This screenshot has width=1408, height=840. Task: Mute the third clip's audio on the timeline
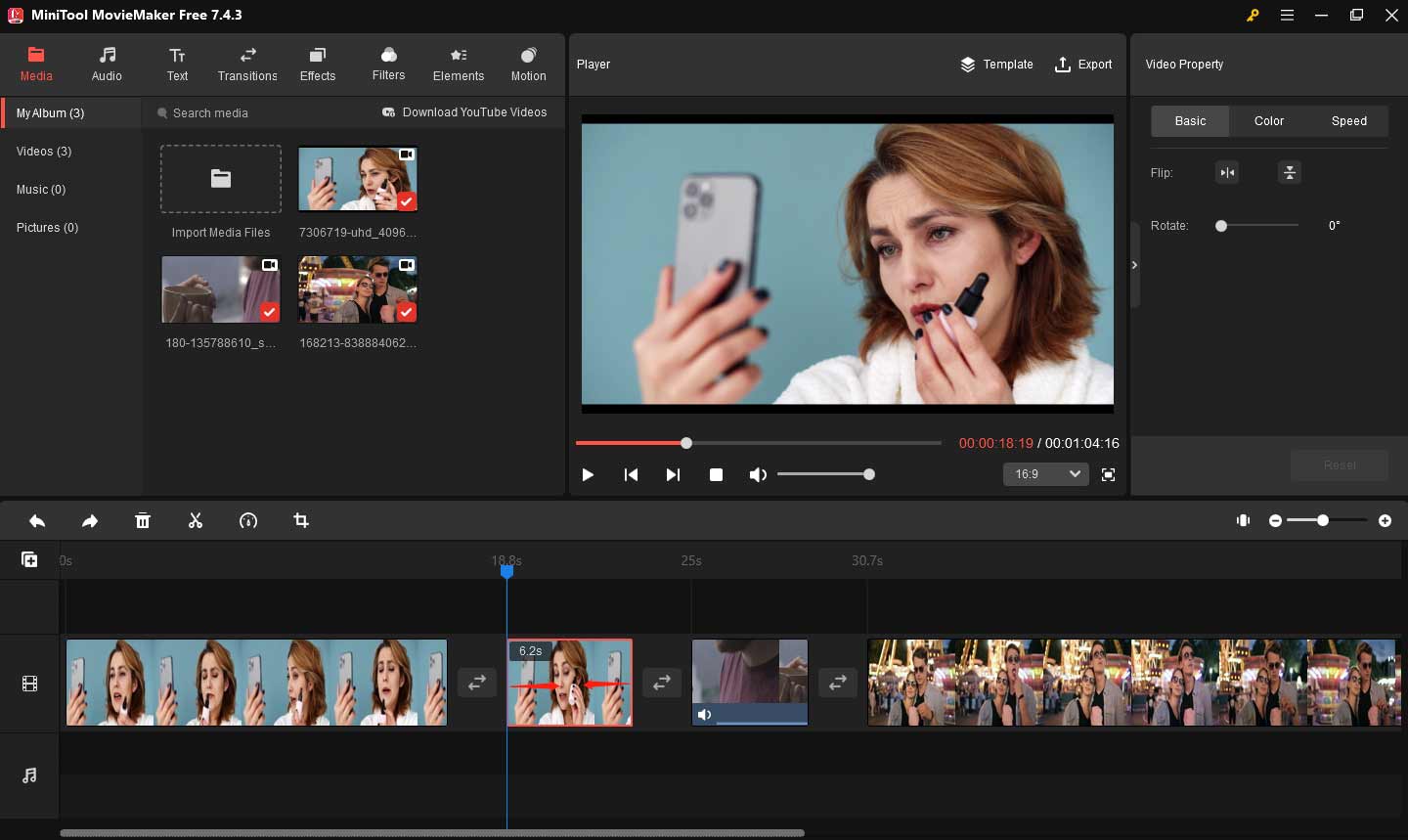[x=705, y=715]
